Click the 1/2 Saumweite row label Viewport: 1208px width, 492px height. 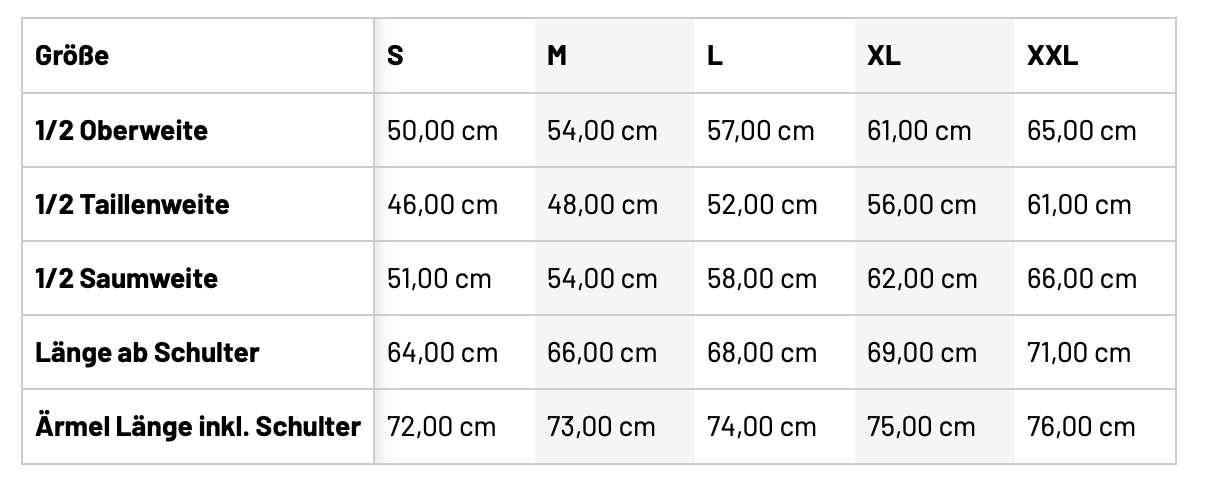tap(126, 278)
